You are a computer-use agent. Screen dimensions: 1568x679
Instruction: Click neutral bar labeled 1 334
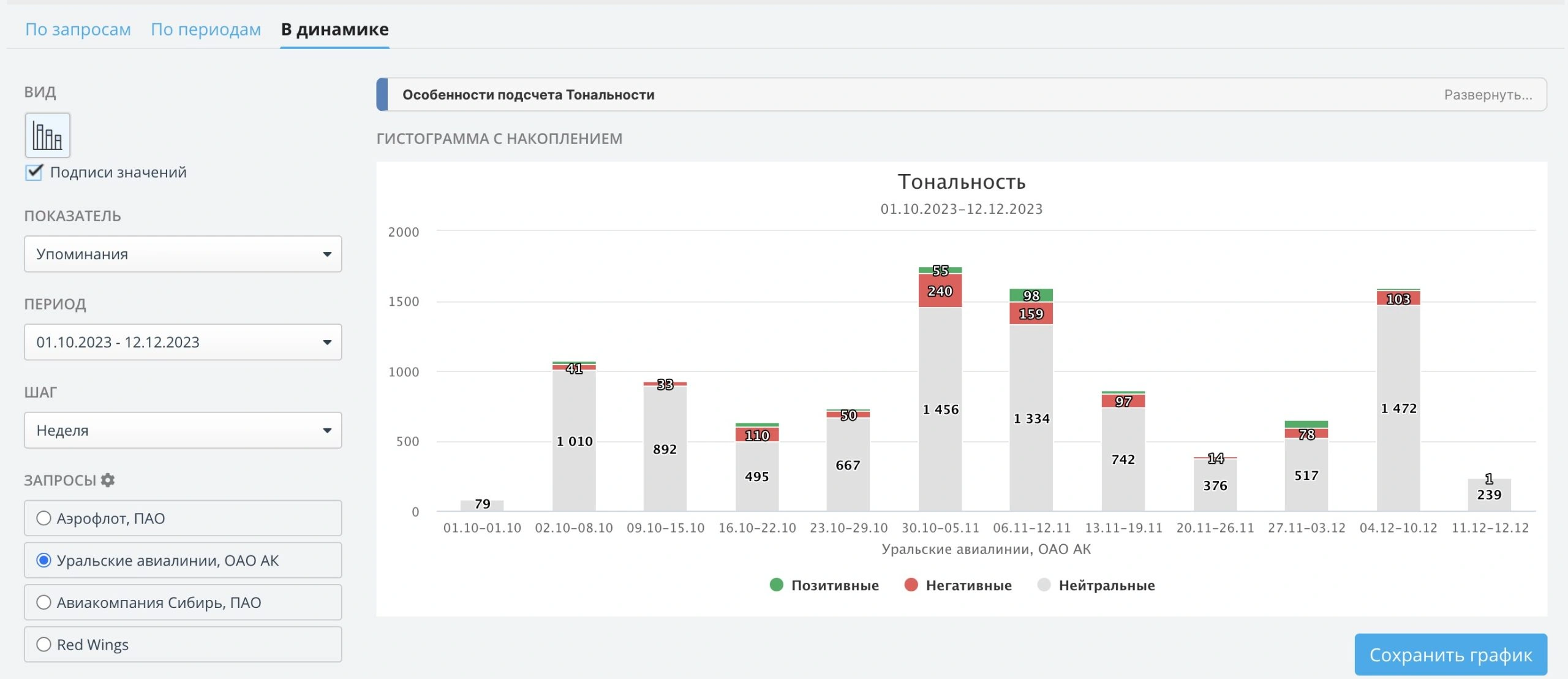[1031, 418]
